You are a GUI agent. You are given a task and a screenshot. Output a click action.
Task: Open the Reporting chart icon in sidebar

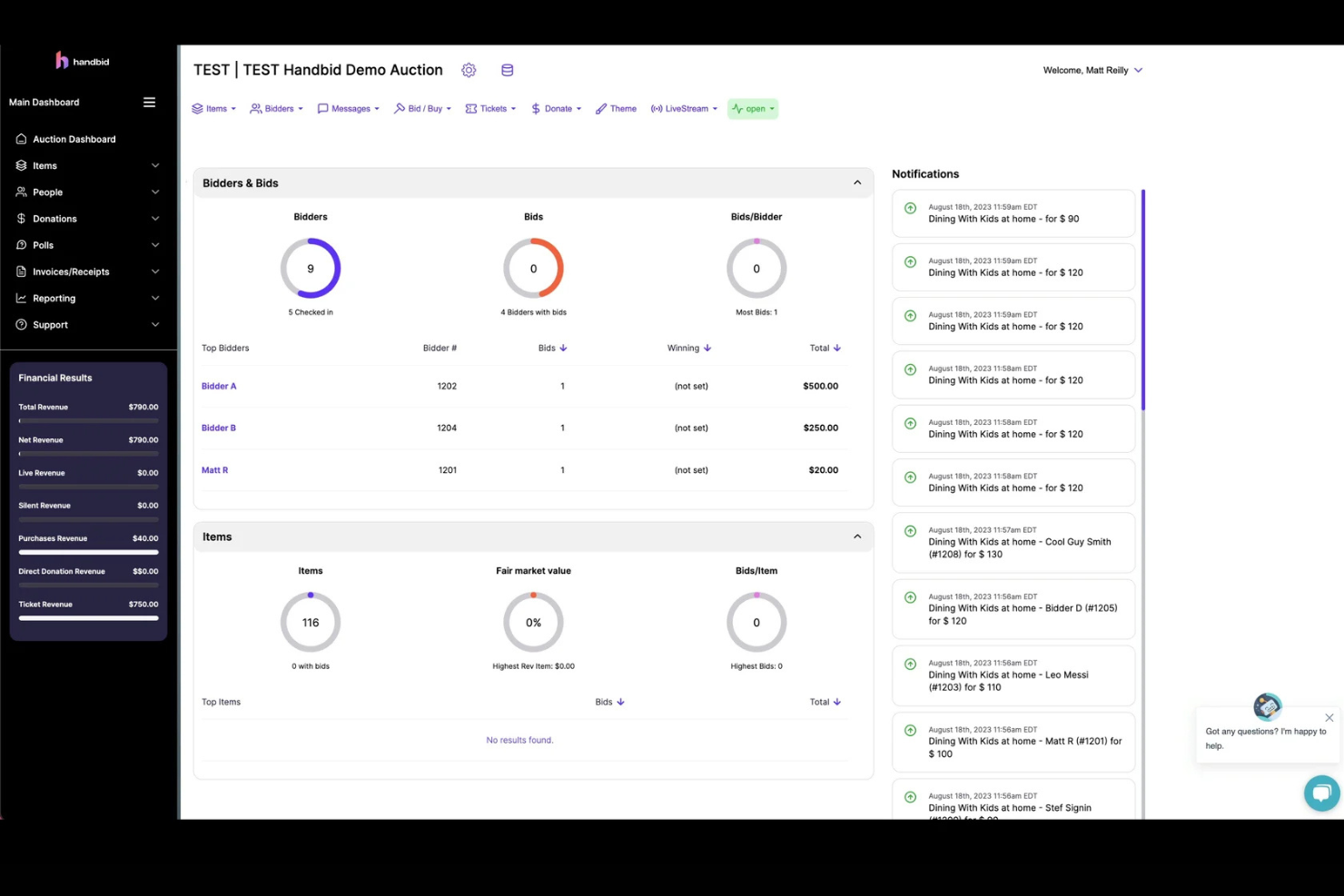20,298
